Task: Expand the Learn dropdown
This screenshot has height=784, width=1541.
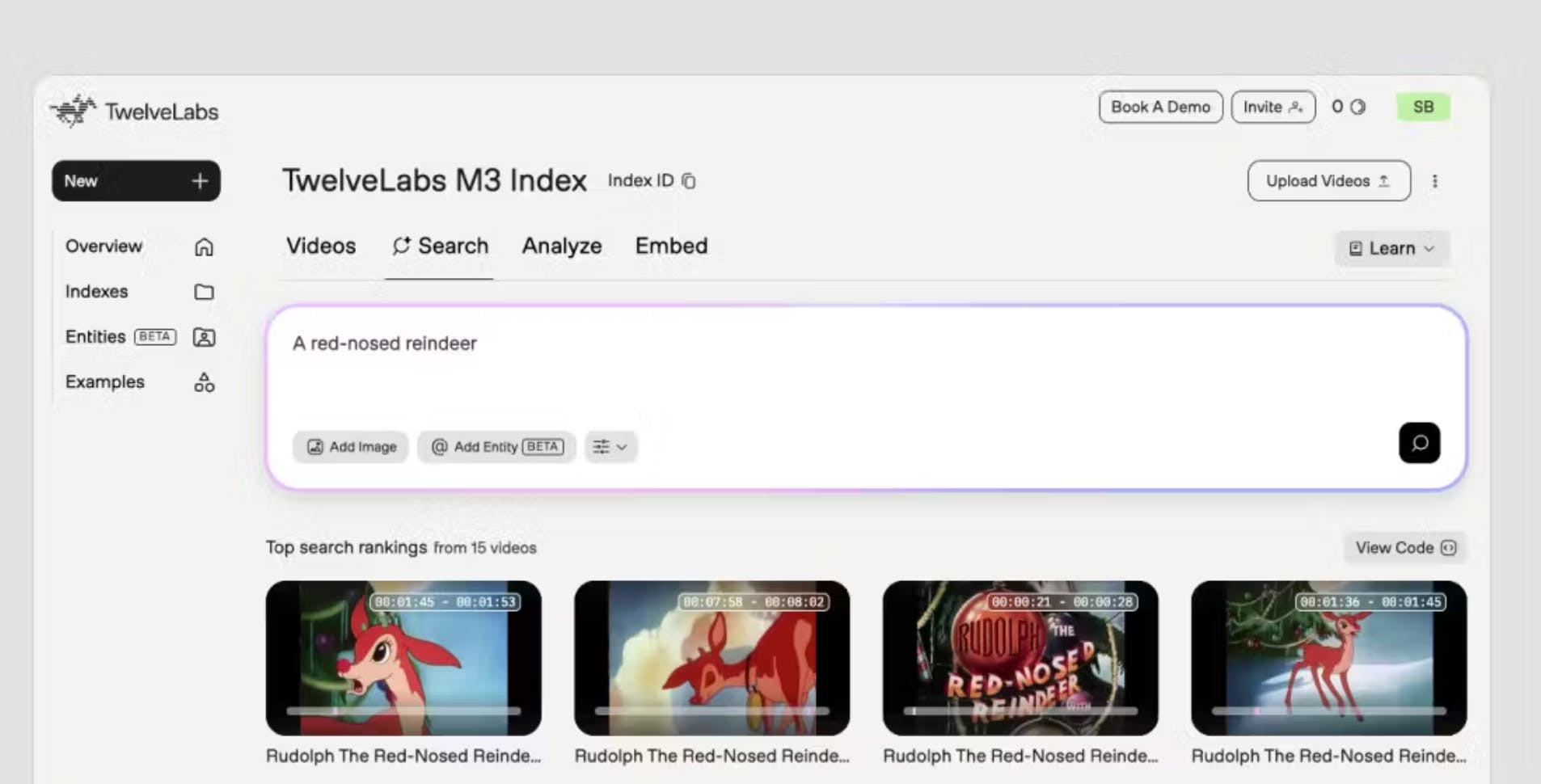Action: 1392,248
